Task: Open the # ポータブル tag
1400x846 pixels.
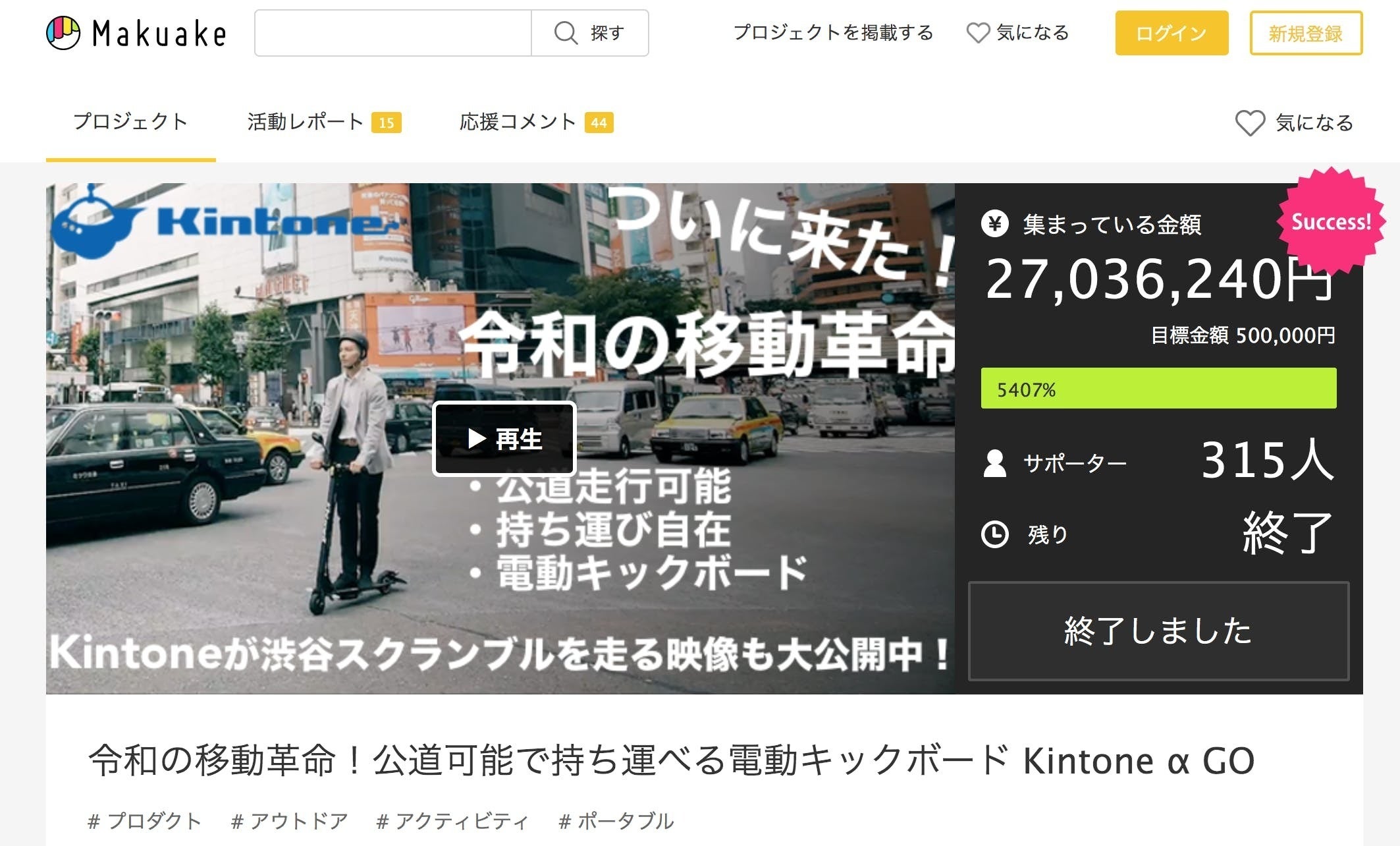Action: 616,821
